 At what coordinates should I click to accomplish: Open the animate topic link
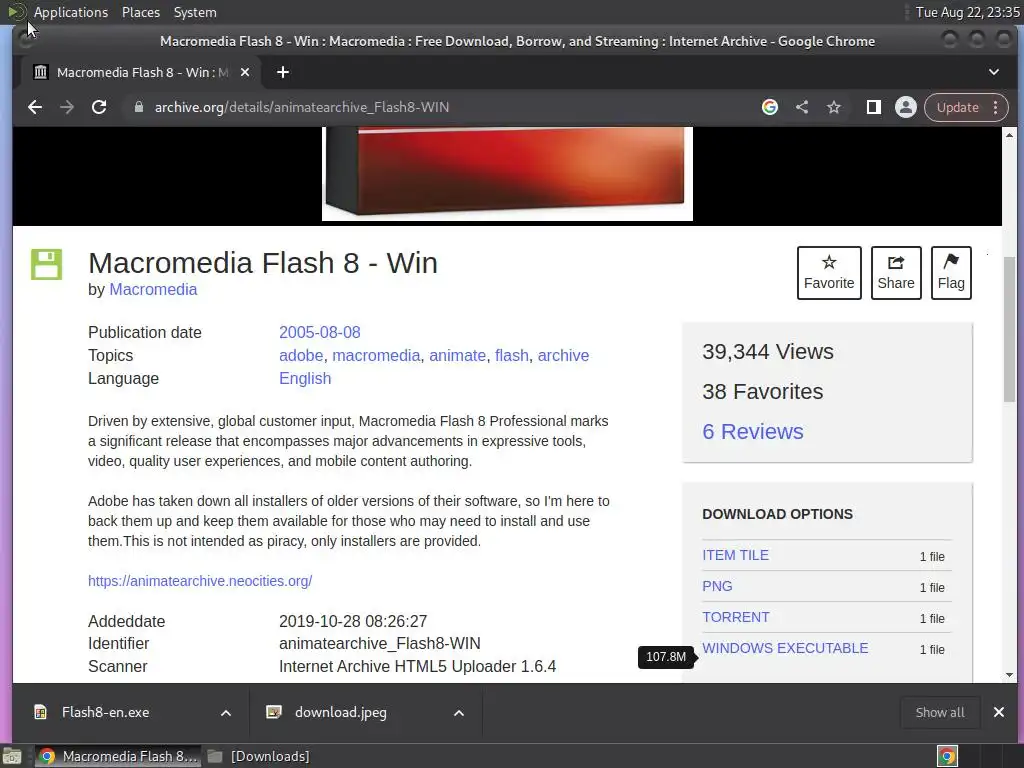457,355
